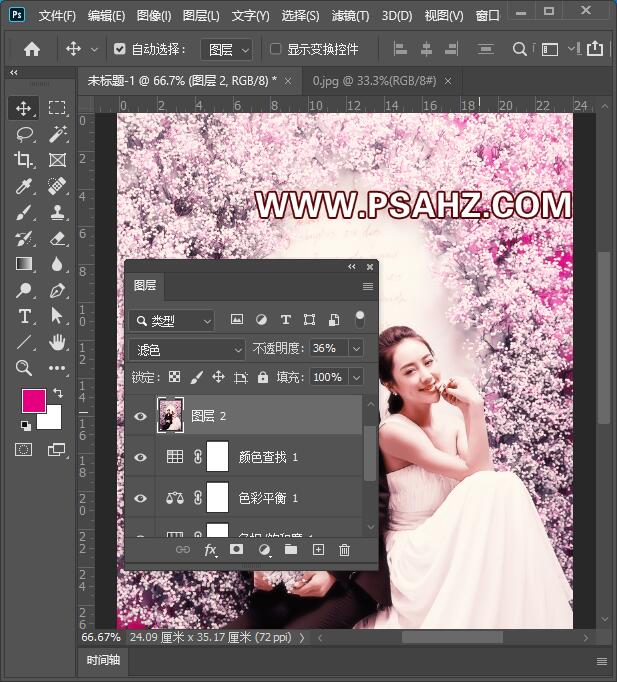Screen dimensions: 617x682
Task: Create new fill or adjustment layer
Action: point(264,550)
